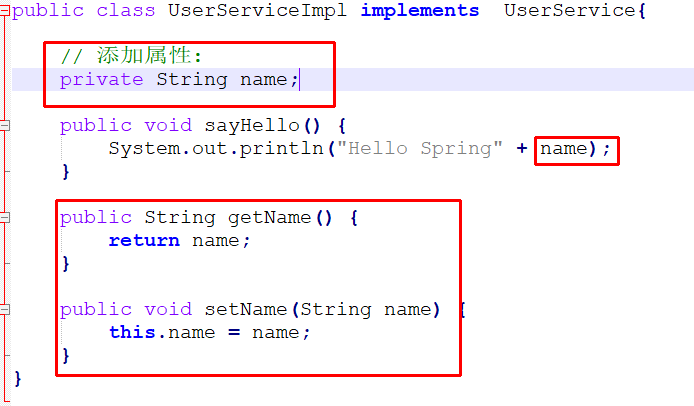Collapse the getName method fold marker
This screenshot has height=406, width=694.
pyautogui.click(x=4, y=217)
